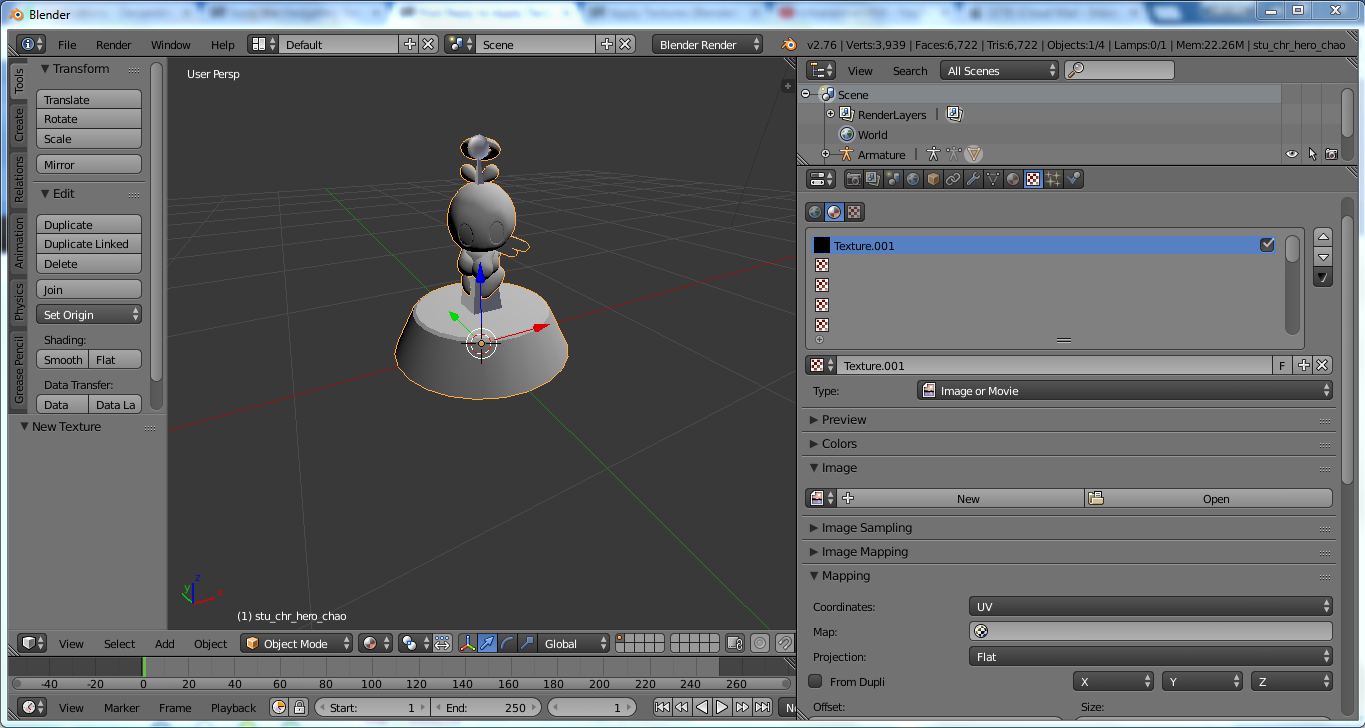This screenshot has width=1365, height=728.
Task: Toggle timeline range lock icon
Action: pos(299,707)
